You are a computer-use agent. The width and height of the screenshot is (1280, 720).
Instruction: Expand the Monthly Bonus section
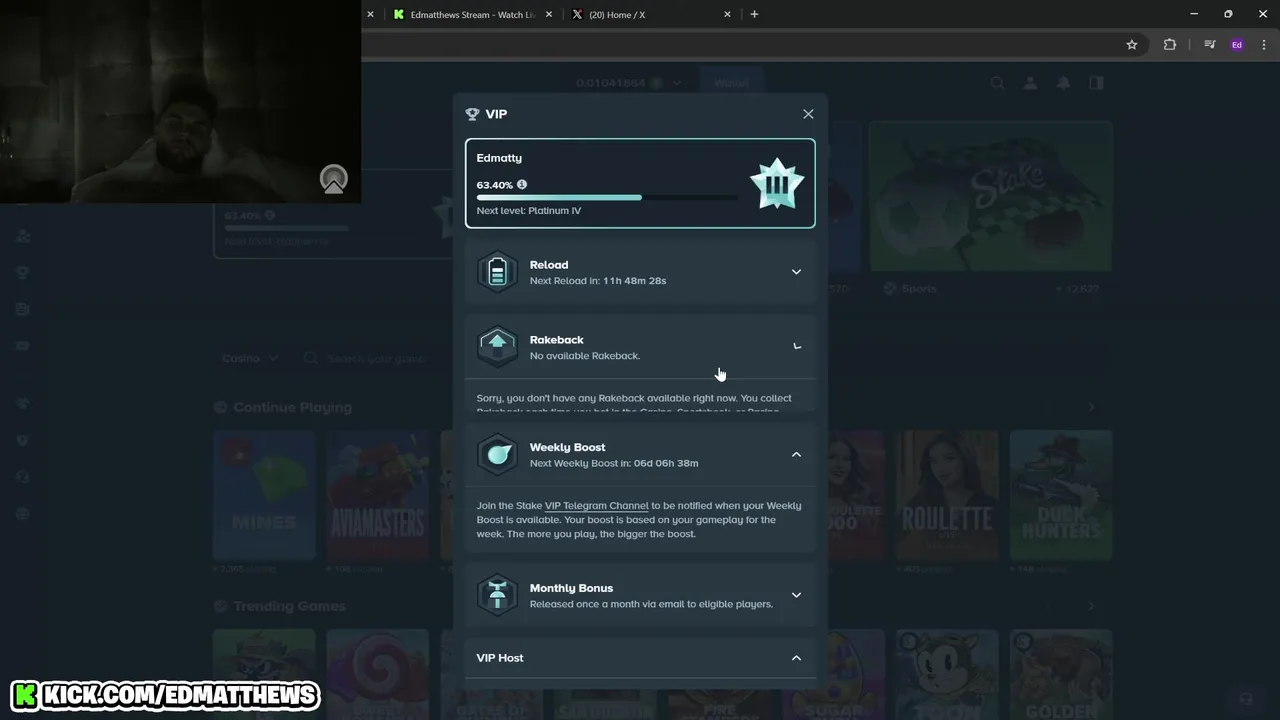point(796,595)
